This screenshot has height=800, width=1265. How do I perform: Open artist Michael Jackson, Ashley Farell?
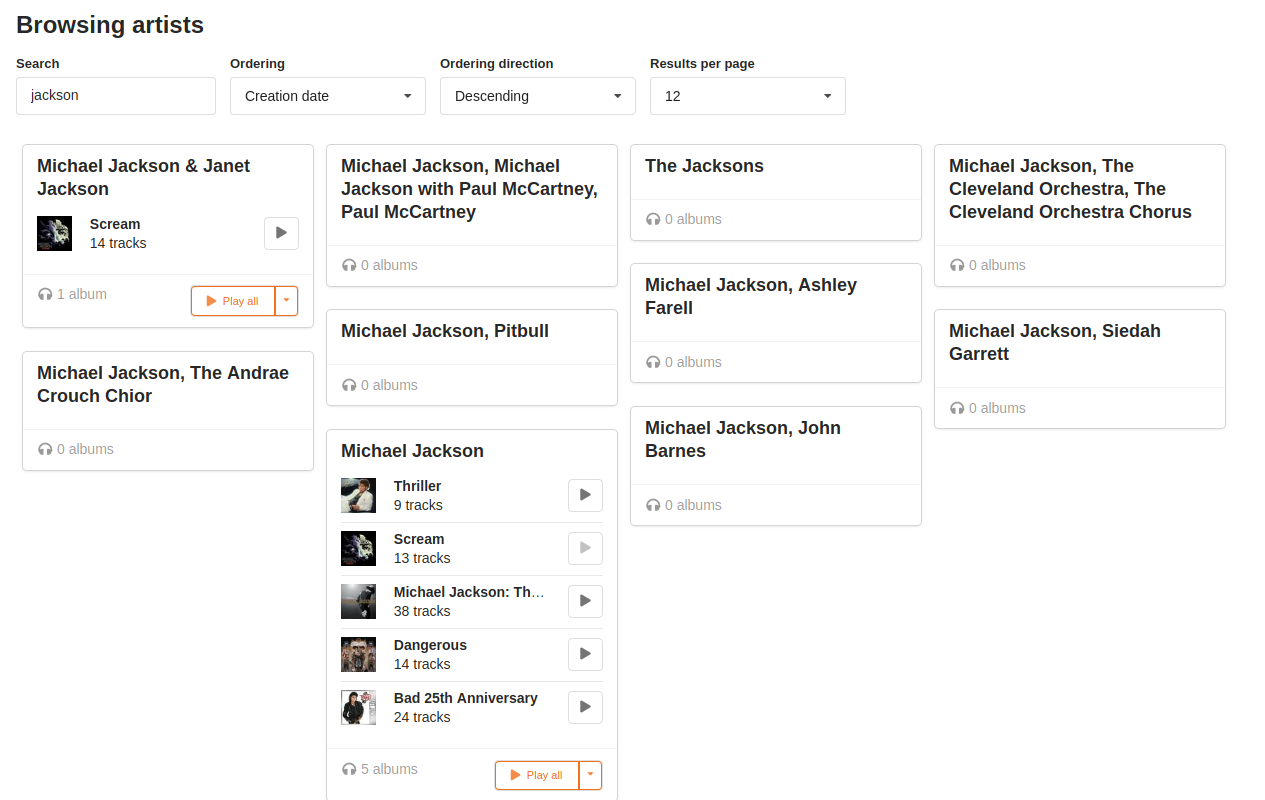pyautogui.click(x=751, y=296)
